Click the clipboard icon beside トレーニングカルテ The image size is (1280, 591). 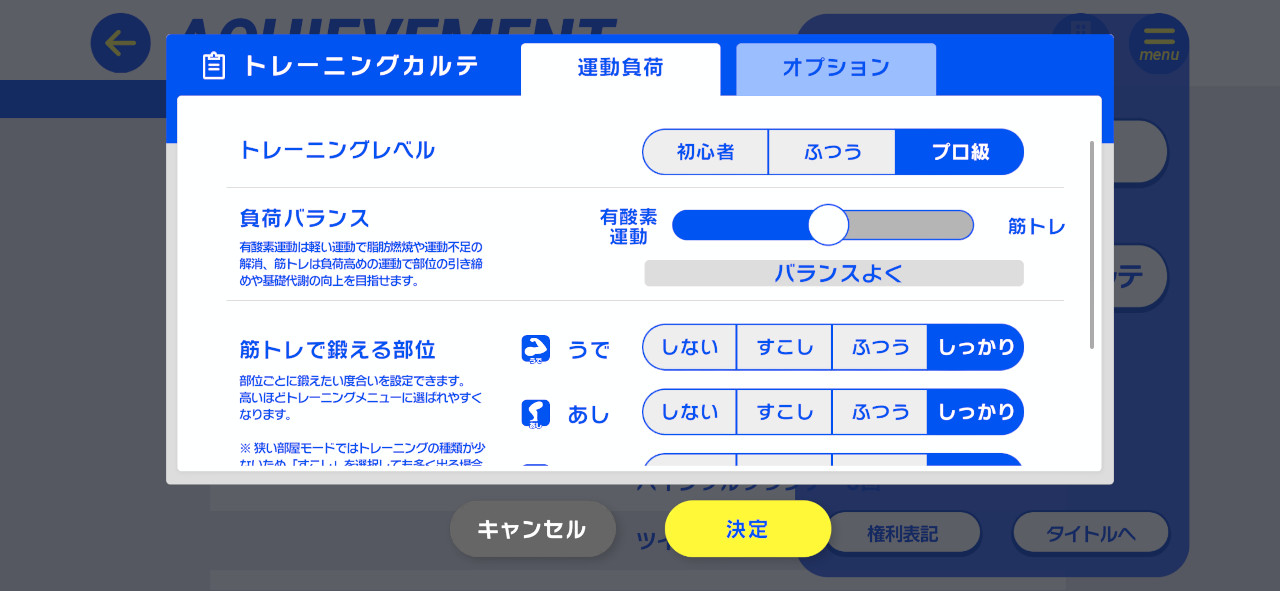click(x=214, y=66)
